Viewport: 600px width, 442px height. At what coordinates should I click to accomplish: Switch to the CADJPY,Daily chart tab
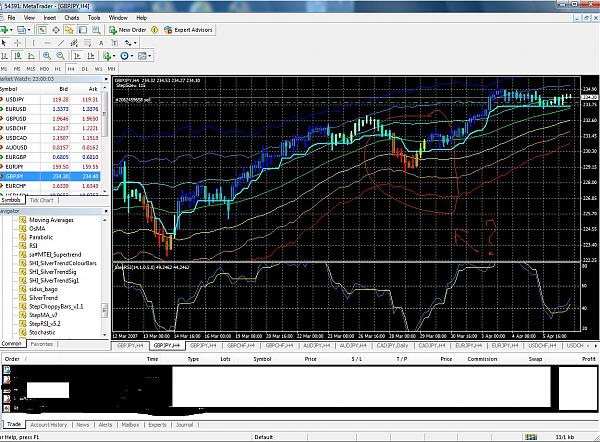tap(392, 346)
